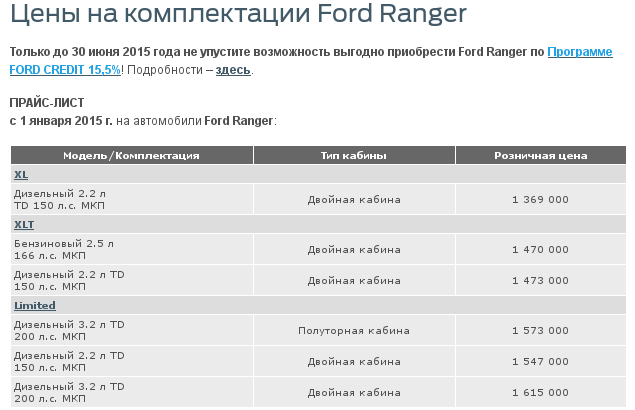Select the 1 547 000 price cell

(x=540, y=361)
